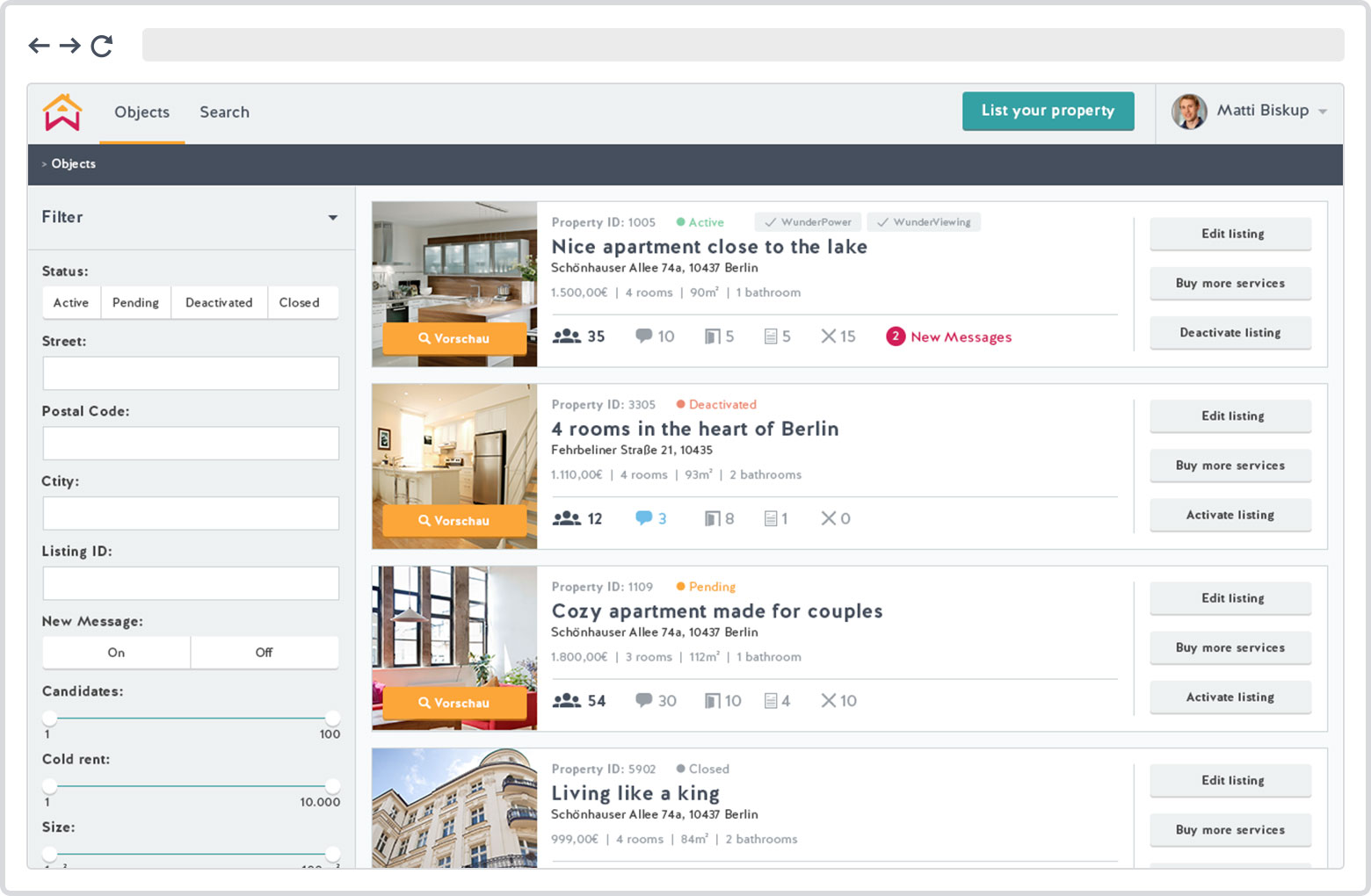Click Deactivate listing for property 1005

(1230, 333)
